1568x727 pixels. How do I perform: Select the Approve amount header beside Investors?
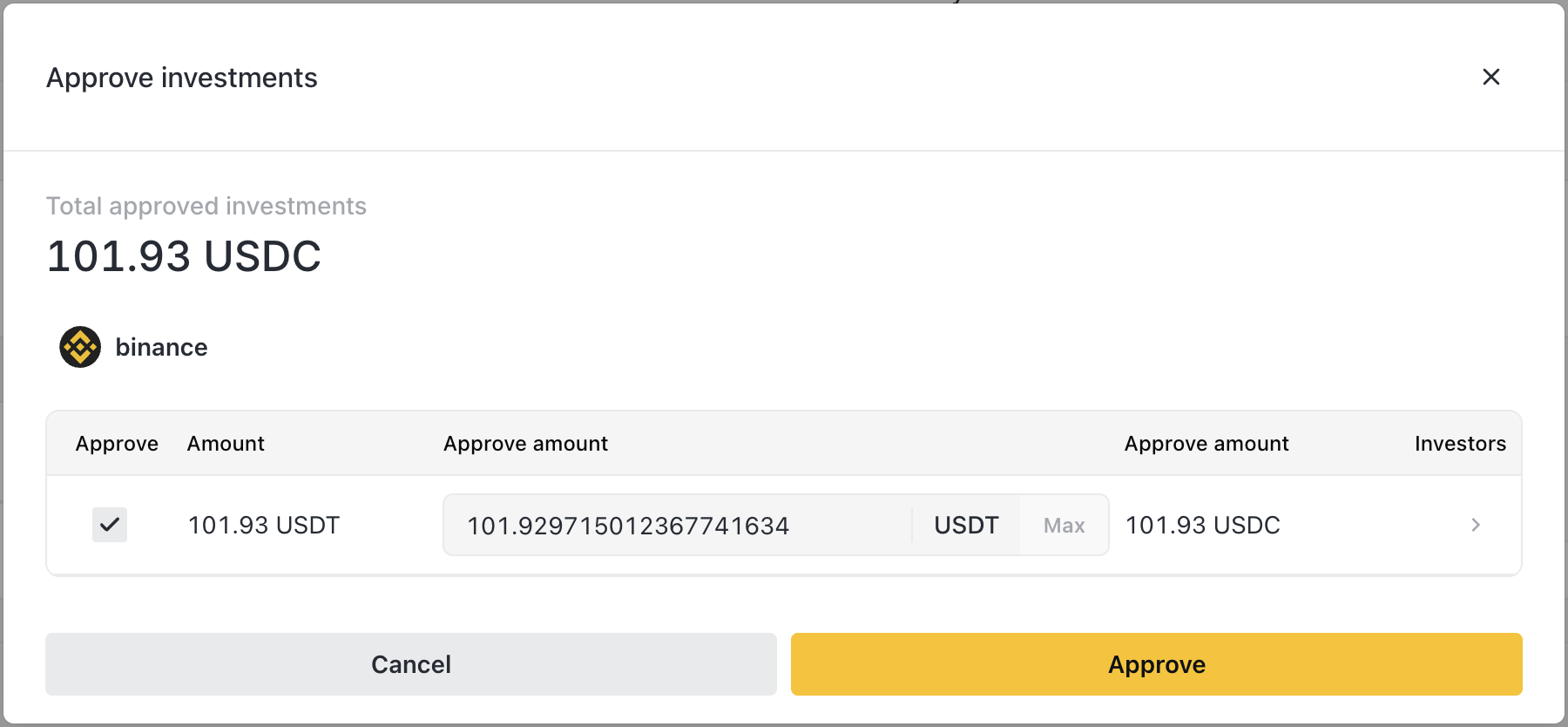[1206, 444]
